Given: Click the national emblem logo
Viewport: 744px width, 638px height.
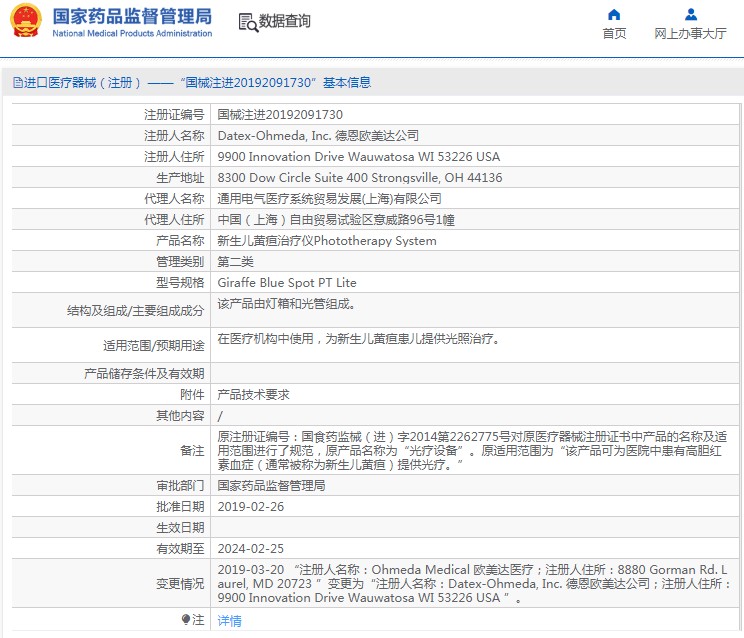Looking at the screenshot, I should tap(26, 21).
